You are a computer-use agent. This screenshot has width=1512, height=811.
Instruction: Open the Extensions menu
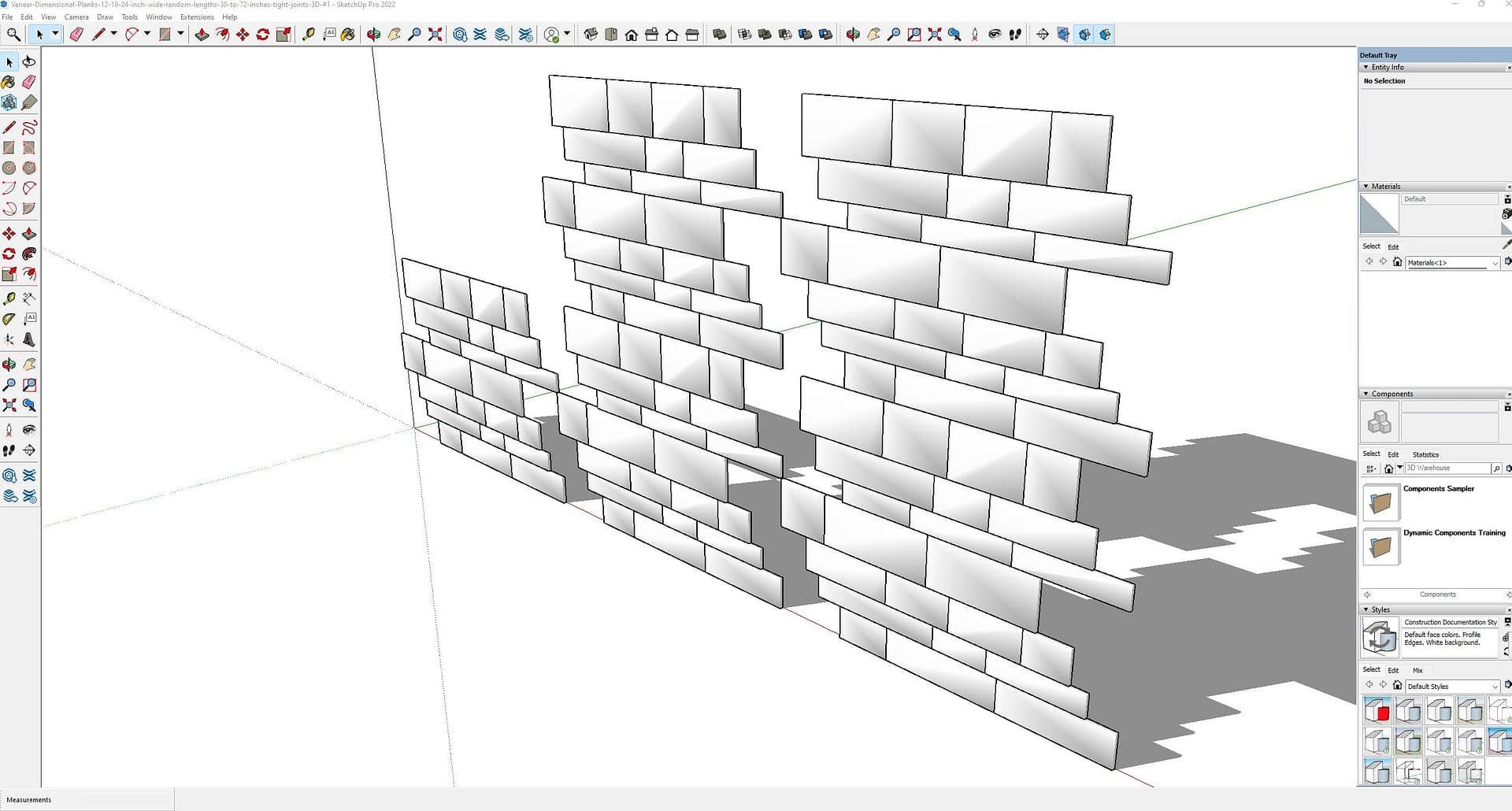(x=197, y=17)
